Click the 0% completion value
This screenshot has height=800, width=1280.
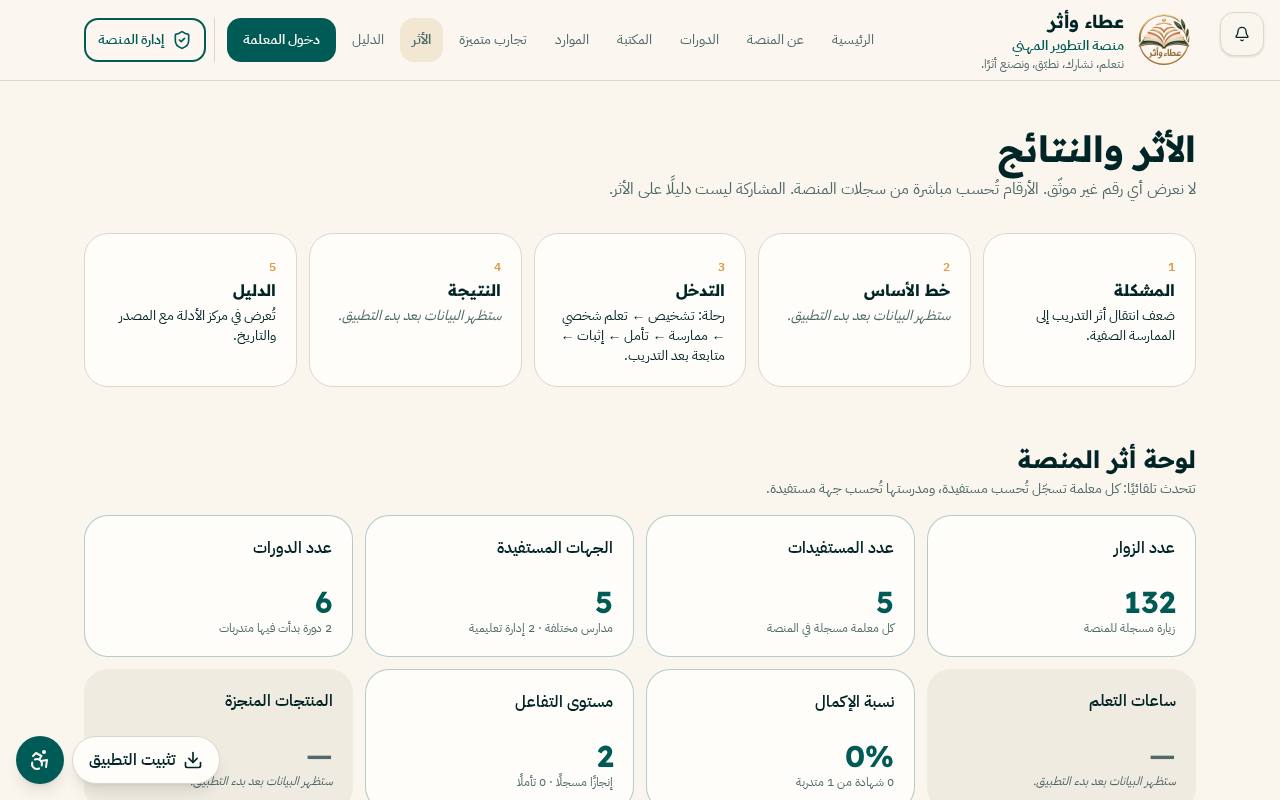(869, 757)
